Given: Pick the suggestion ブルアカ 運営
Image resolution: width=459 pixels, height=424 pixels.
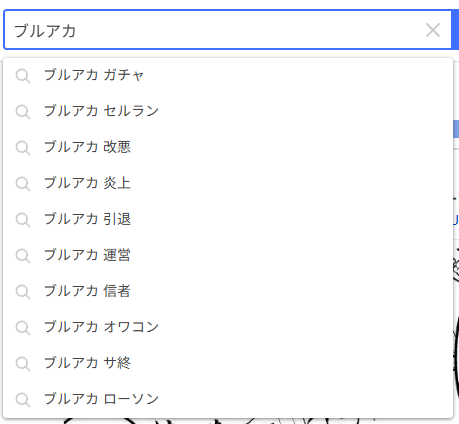Looking at the screenshot, I should [228, 255].
